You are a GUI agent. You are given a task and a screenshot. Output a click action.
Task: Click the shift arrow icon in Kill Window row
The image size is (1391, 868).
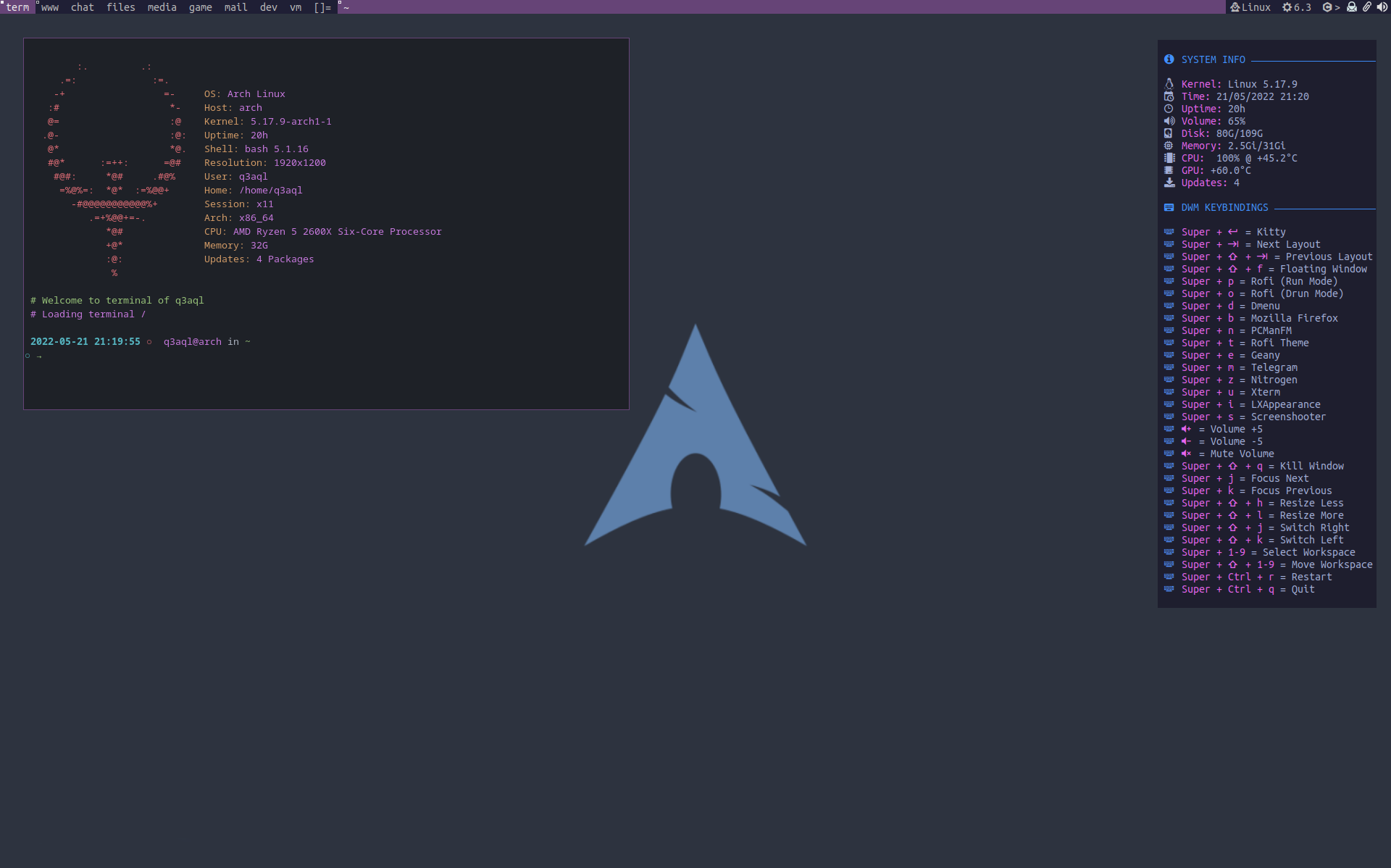pyautogui.click(x=1233, y=466)
